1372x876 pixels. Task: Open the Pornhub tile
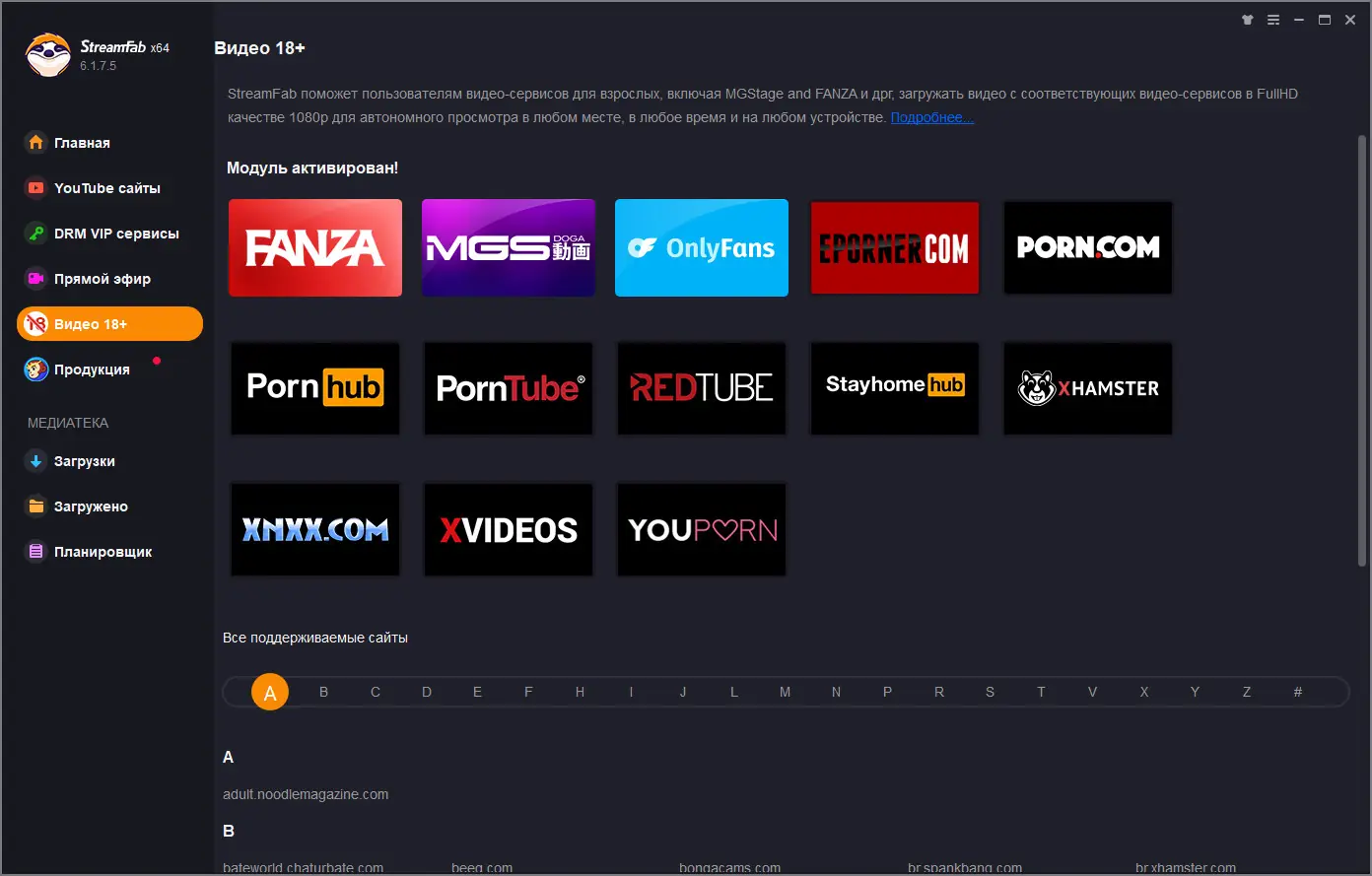315,388
